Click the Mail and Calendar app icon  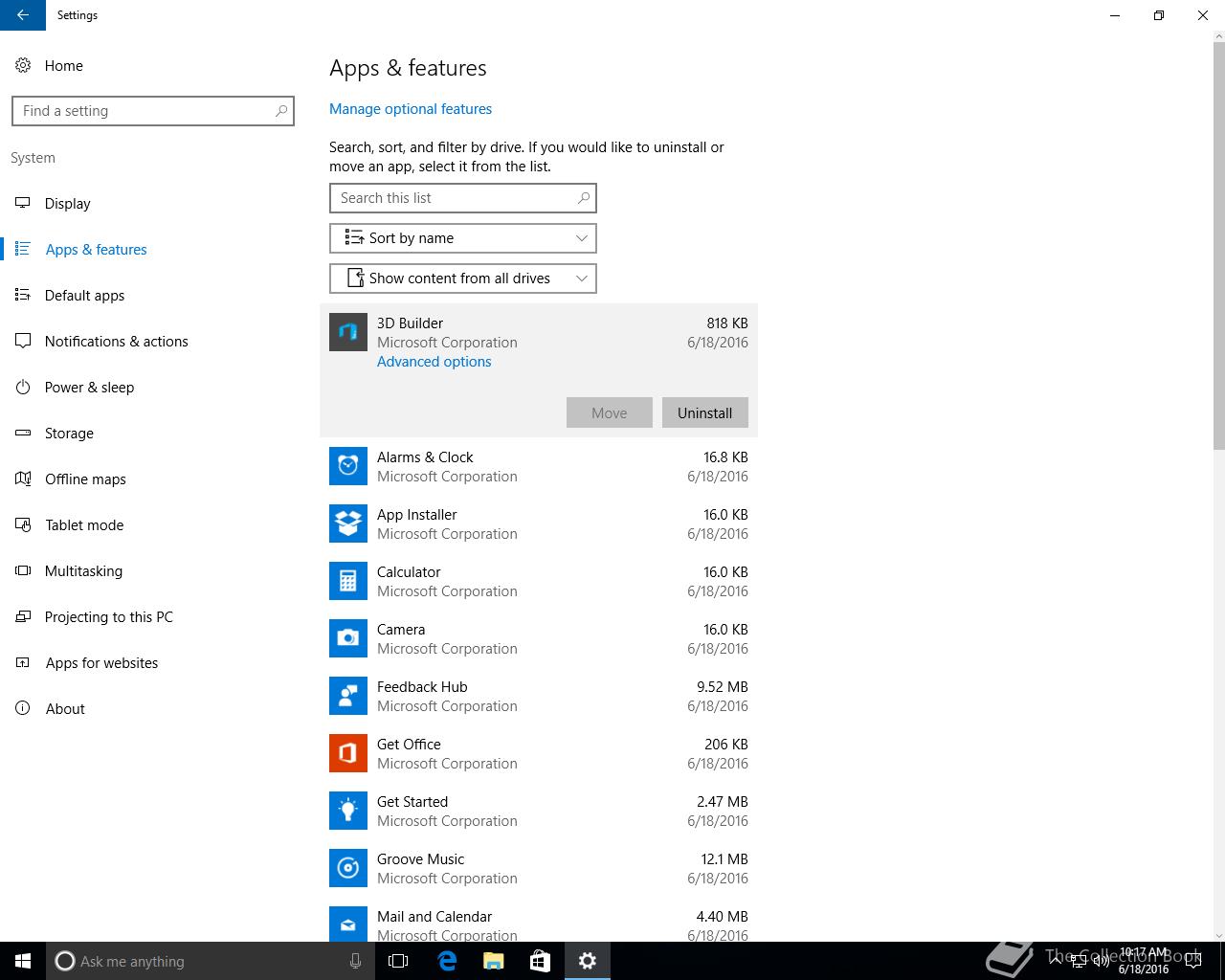pos(348,924)
